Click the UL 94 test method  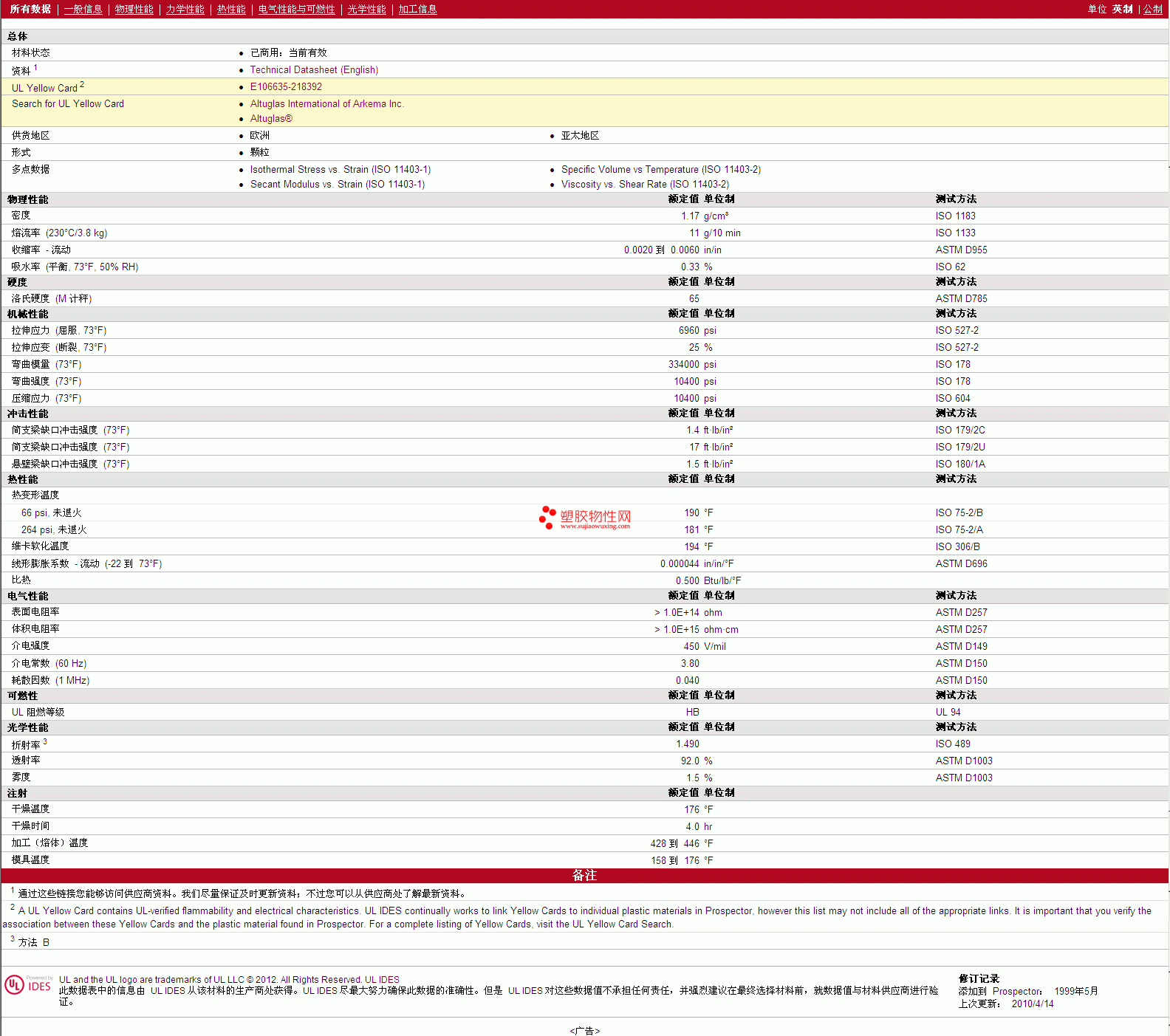[x=948, y=712]
